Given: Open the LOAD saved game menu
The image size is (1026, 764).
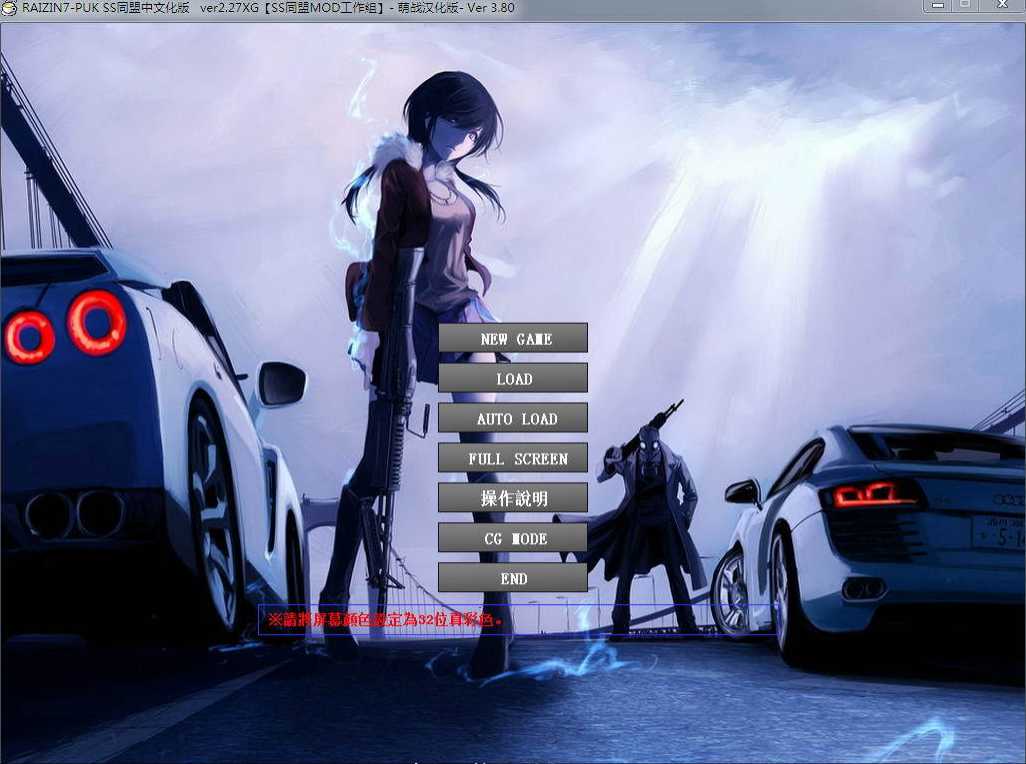Looking at the screenshot, I should [x=513, y=378].
